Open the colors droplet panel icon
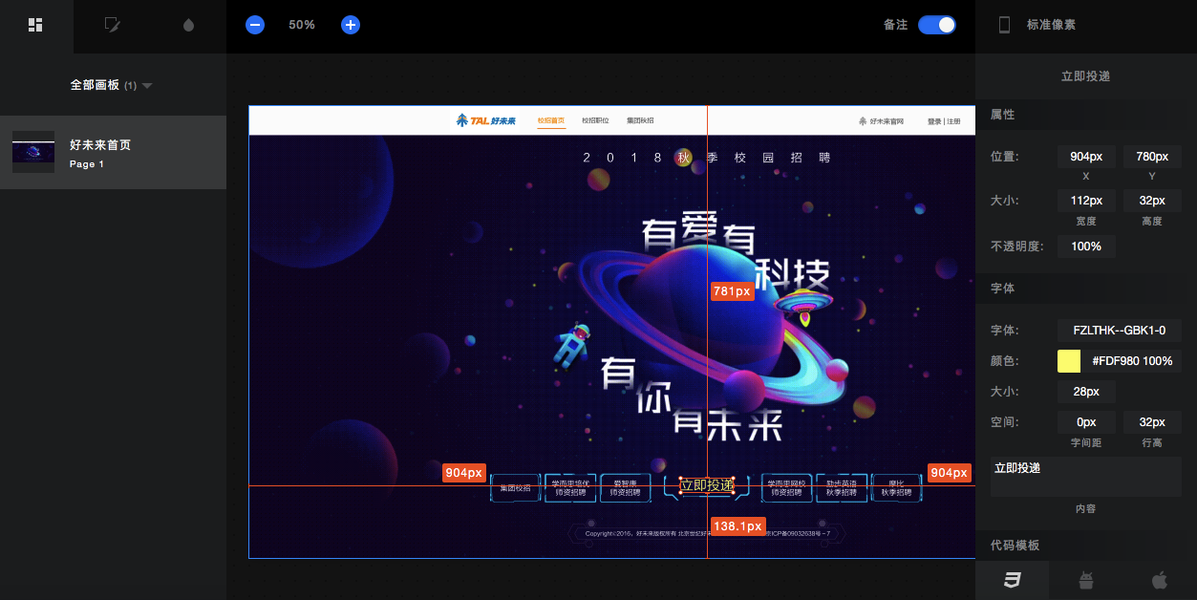The height and width of the screenshot is (600, 1197). [x=189, y=25]
